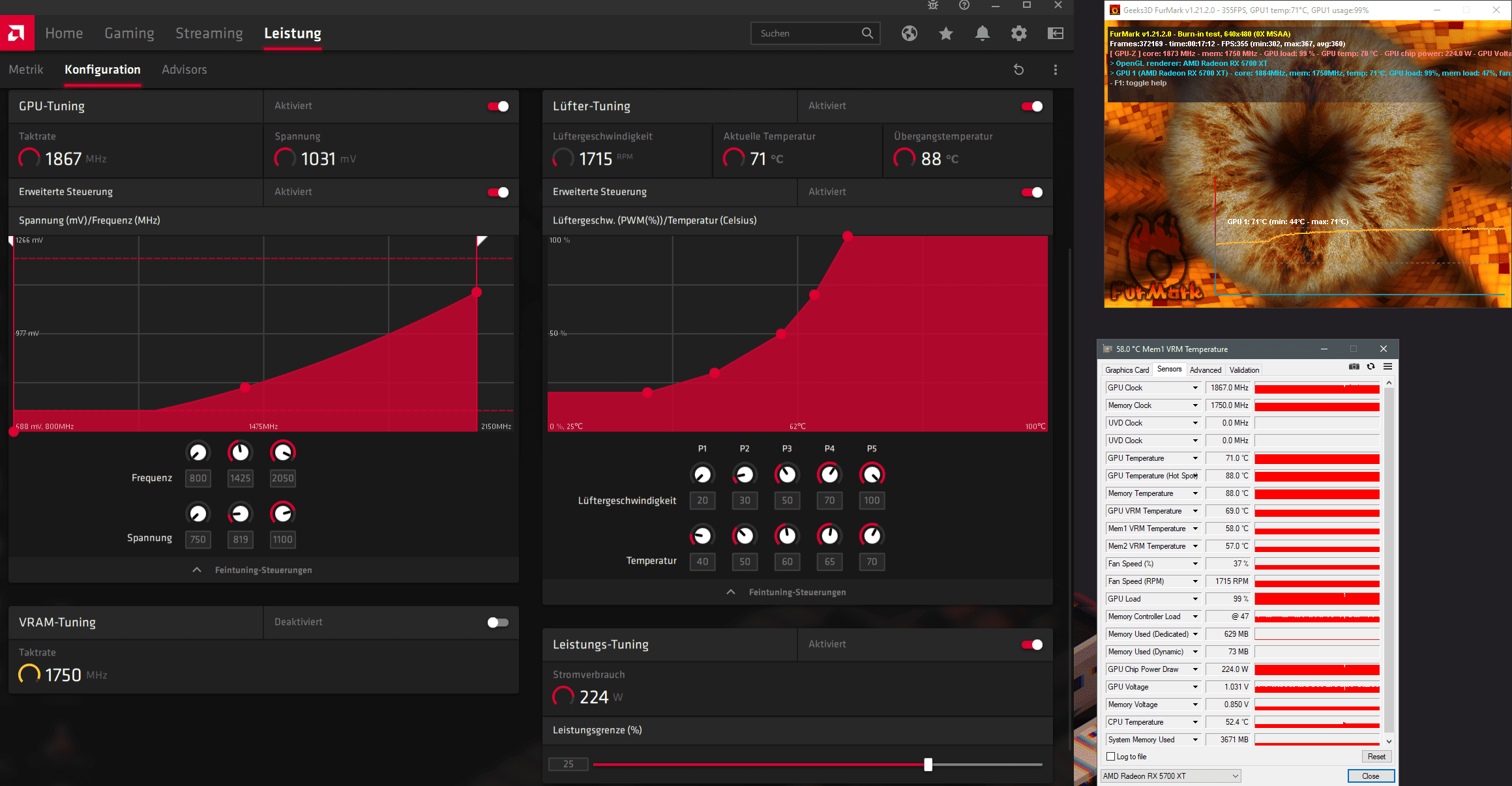This screenshot has width=1512, height=786.
Task: Click the temperature knob above value 40
Action: click(702, 536)
